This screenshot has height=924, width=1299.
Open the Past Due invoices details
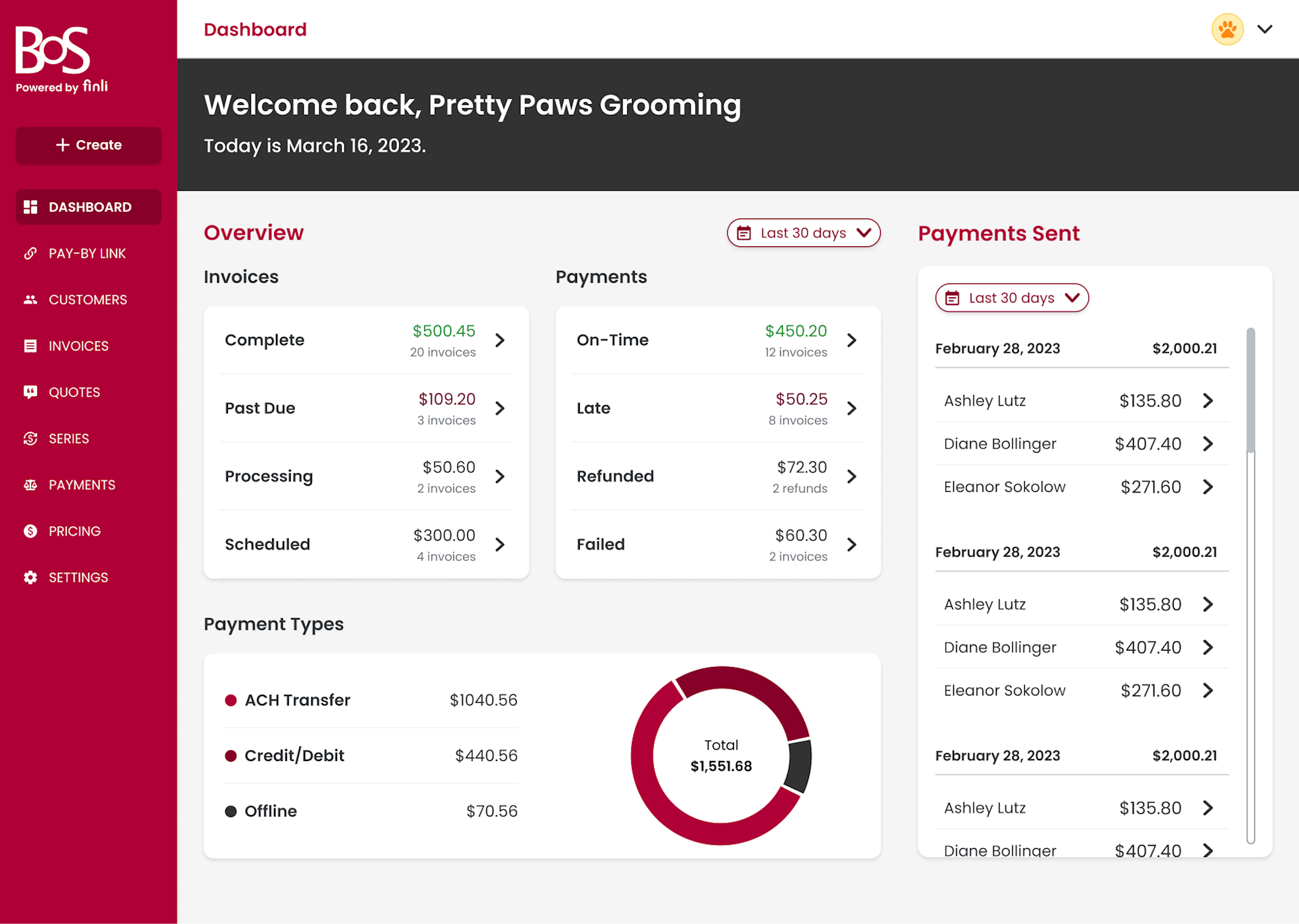(x=500, y=408)
